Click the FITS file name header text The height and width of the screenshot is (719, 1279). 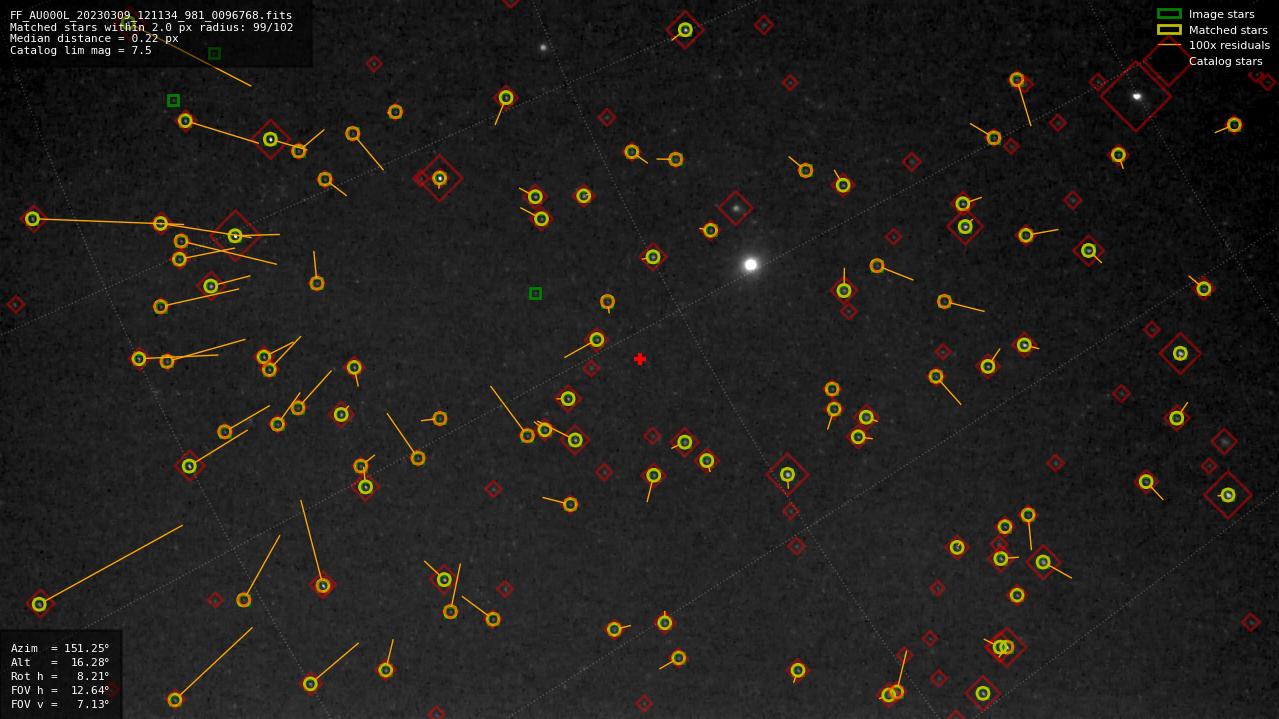tap(151, 15)
